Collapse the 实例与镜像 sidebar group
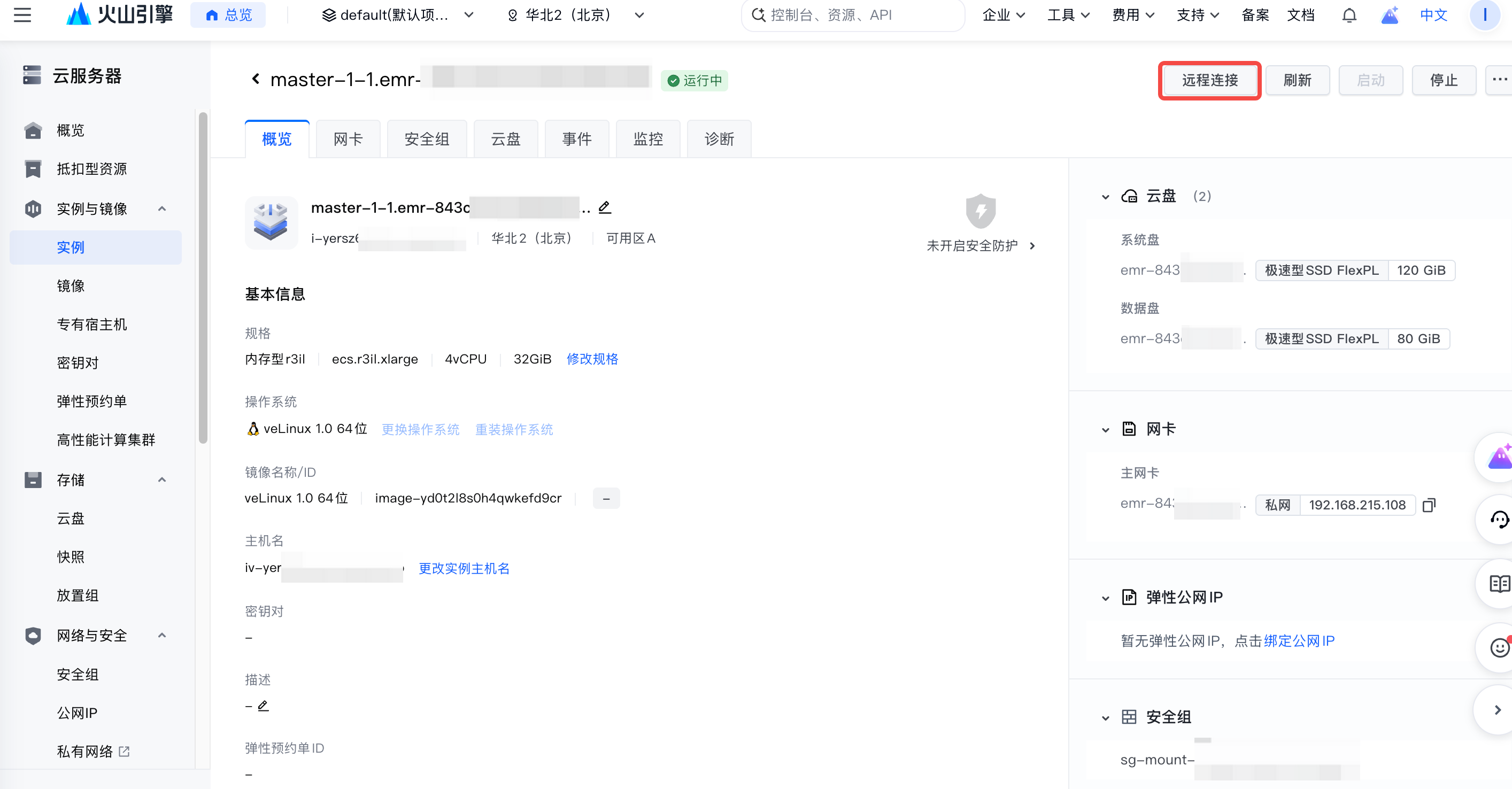The width and height of the screenshot is (1512, 789). click(162, 208)
